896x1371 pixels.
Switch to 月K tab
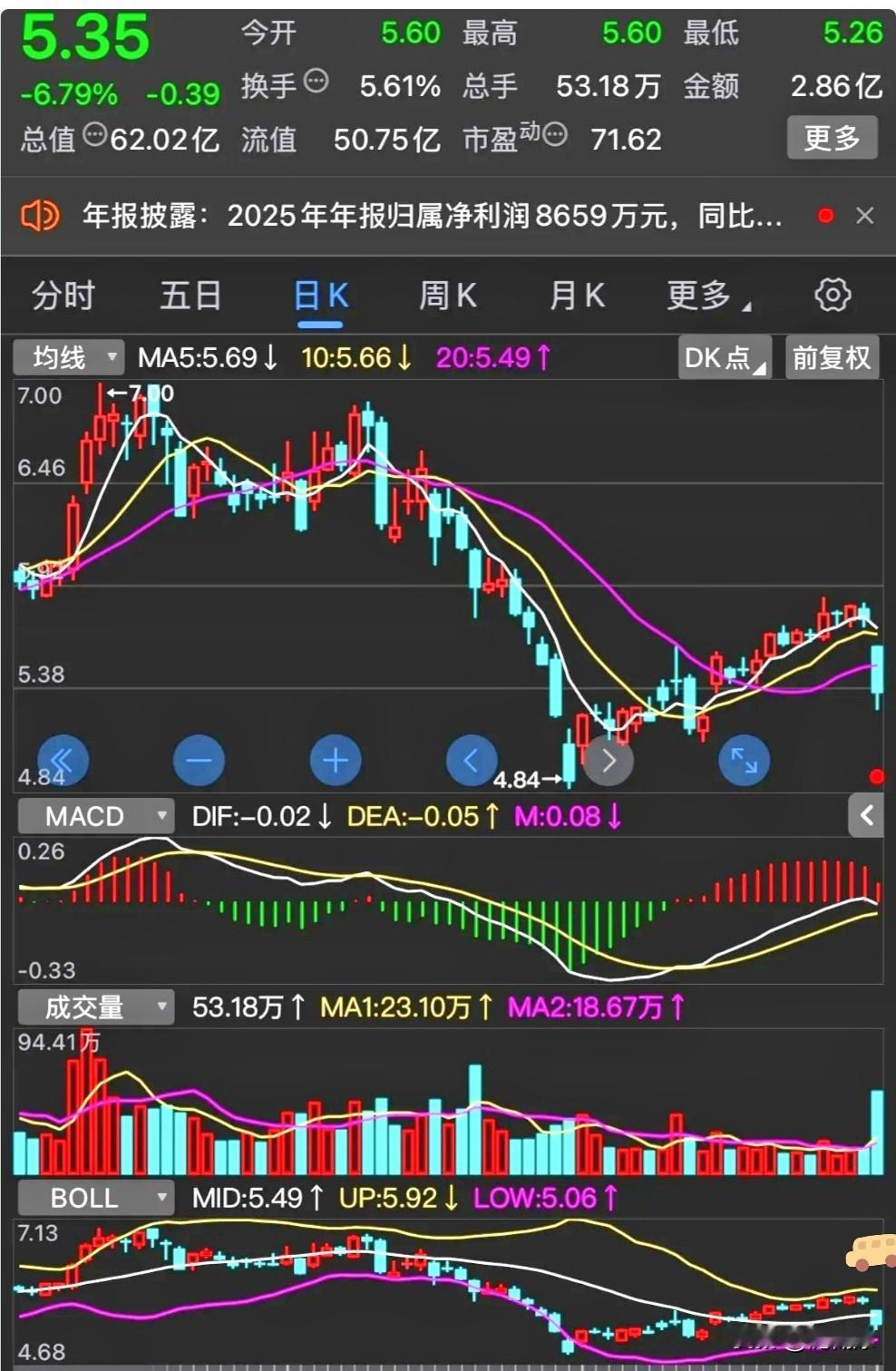pyautogui.click(x=577, y=296)
